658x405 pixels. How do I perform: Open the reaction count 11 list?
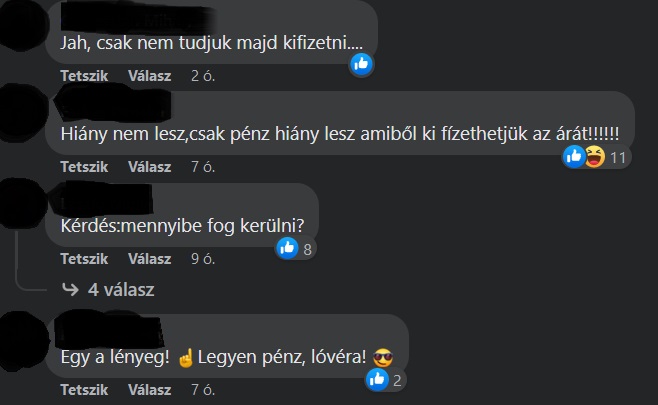[x=618, y=158]
